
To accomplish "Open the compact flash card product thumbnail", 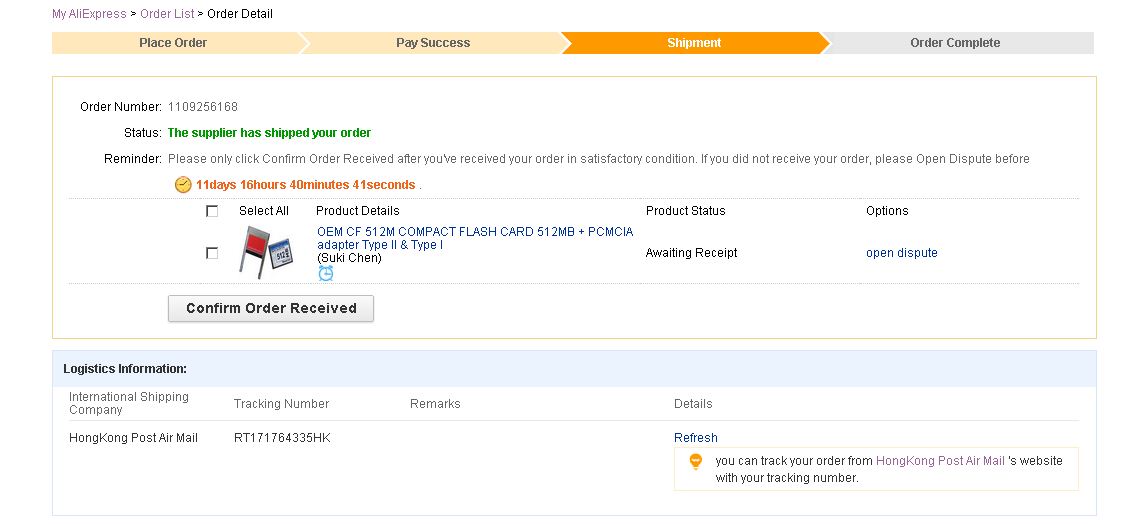I will [265, 252].
